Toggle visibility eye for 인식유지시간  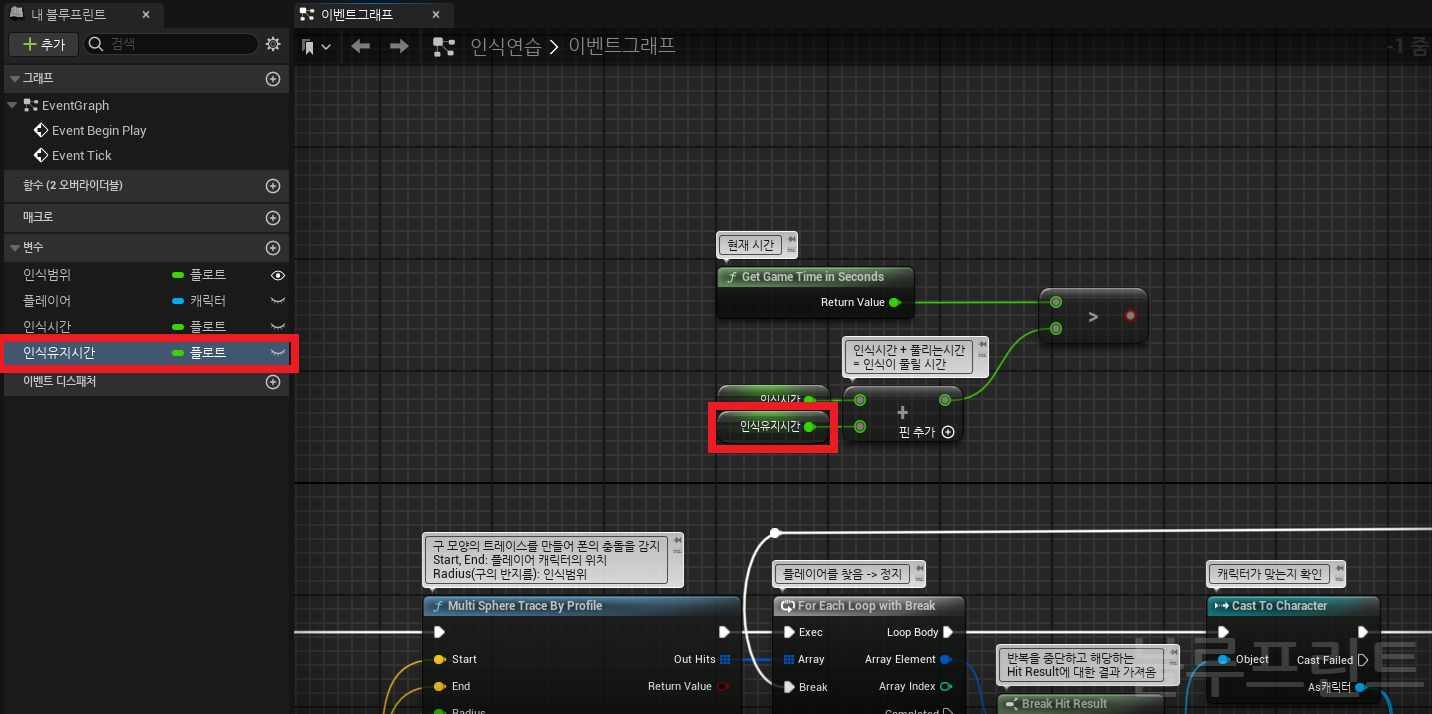(x=278, y=352)
